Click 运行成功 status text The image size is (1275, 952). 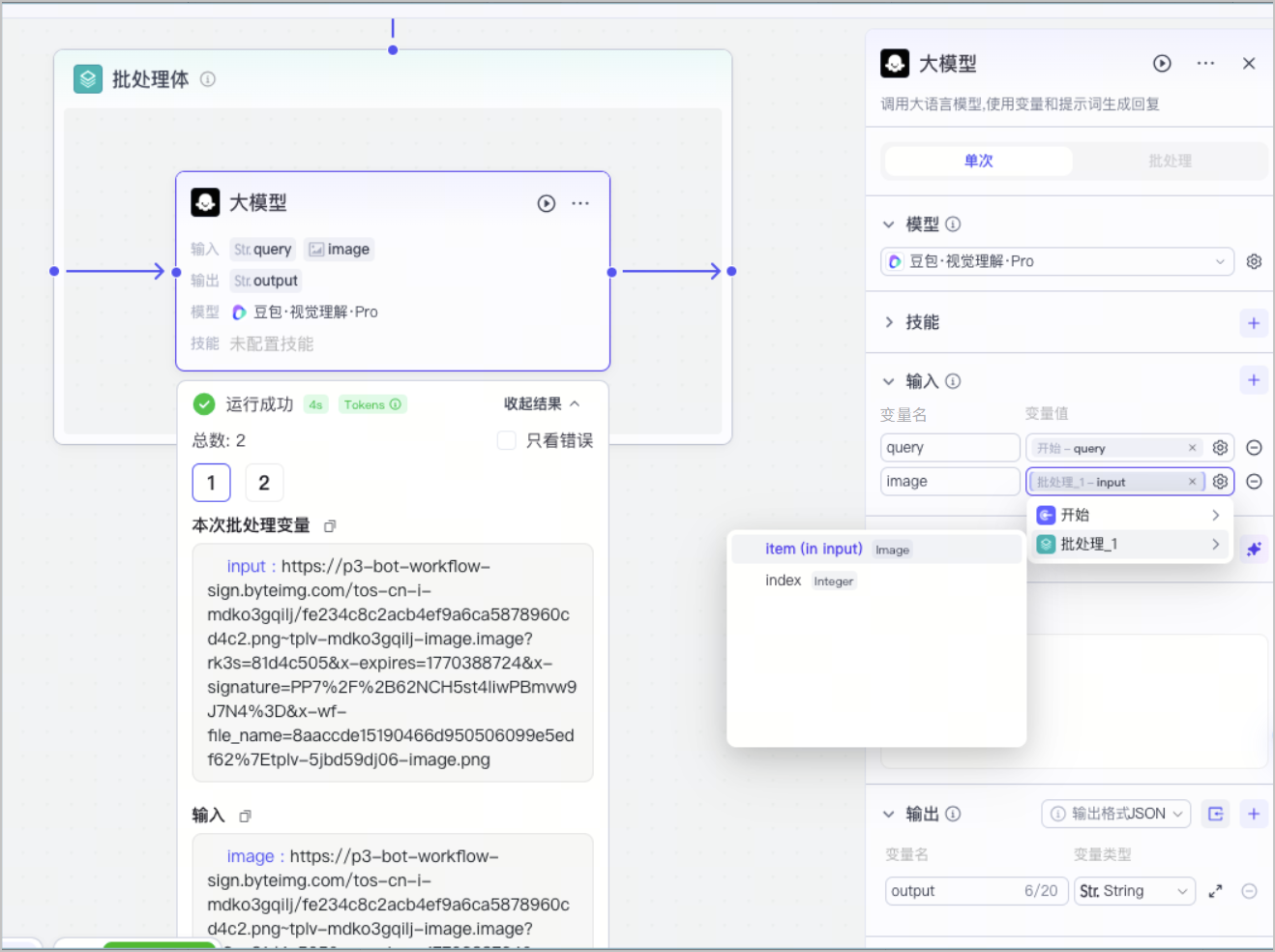259,404
